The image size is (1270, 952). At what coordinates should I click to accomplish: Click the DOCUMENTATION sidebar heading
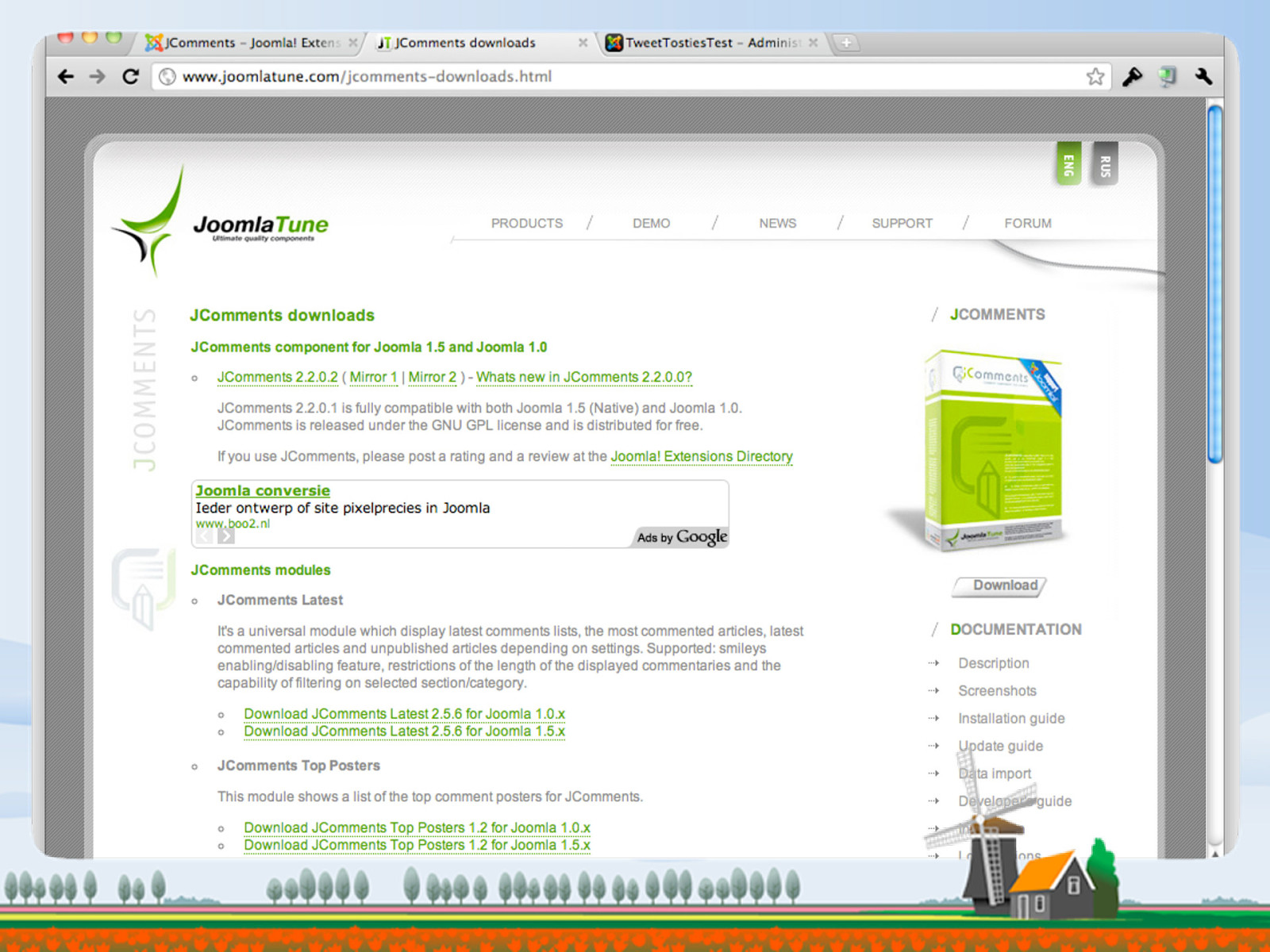click(1016, 630)
